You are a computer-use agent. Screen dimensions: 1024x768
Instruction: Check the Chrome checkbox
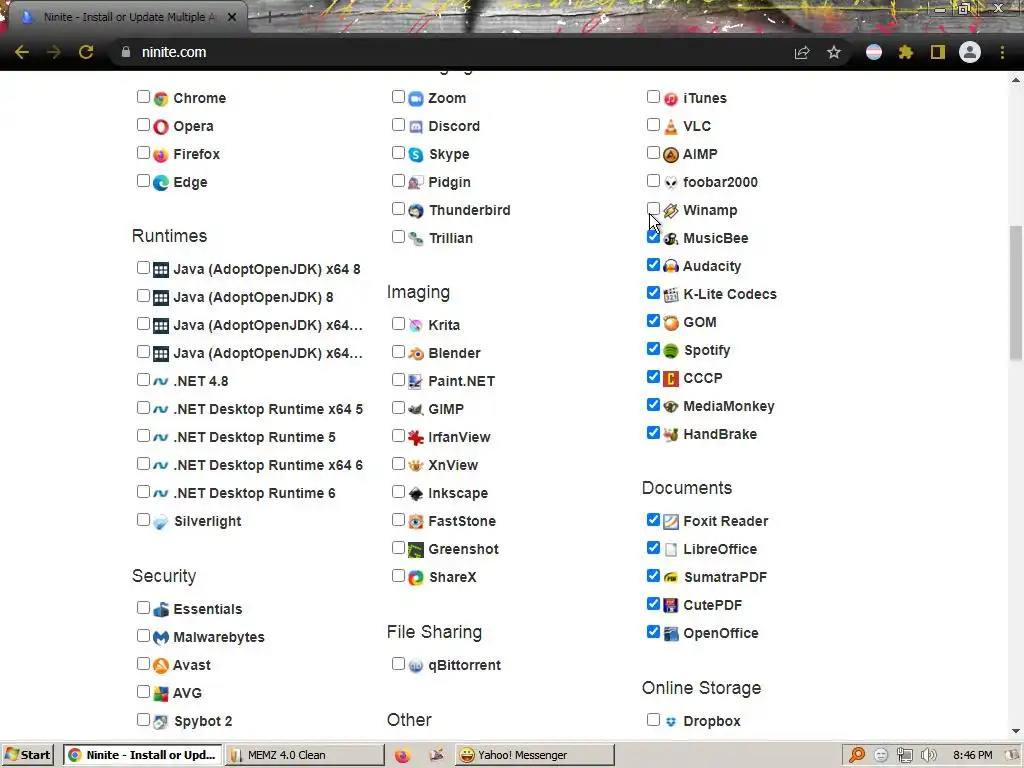tap(143, 97)
